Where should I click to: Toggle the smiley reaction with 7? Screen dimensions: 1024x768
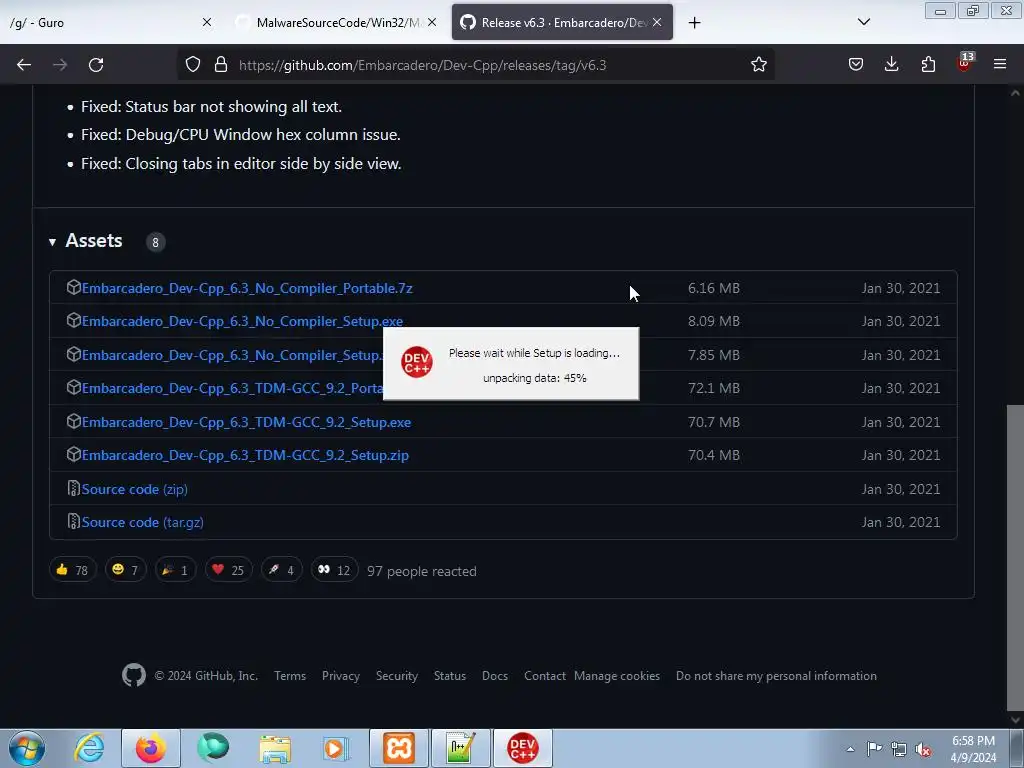point(125,570)
